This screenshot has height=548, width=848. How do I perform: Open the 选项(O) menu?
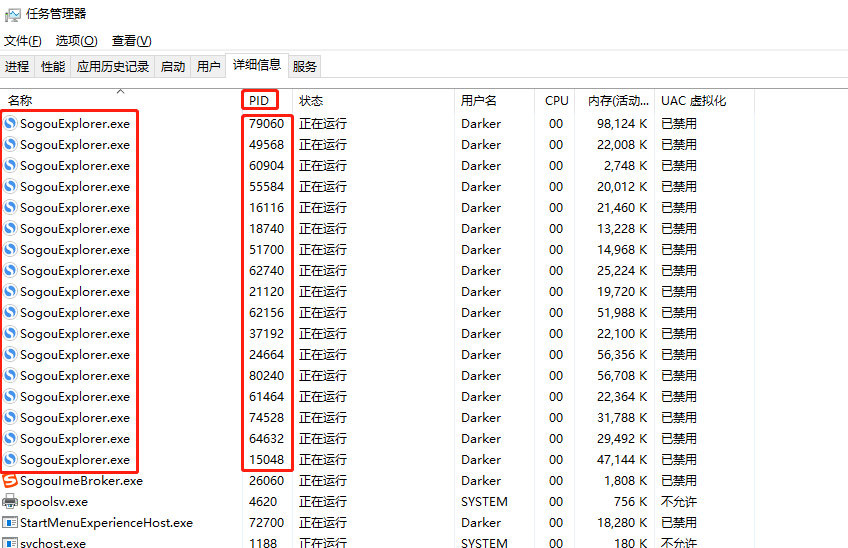(x=76, y=41)
